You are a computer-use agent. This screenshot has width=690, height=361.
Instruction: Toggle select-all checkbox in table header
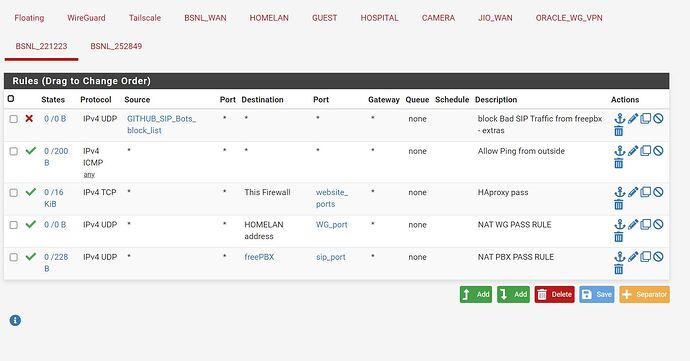point(11,99)
